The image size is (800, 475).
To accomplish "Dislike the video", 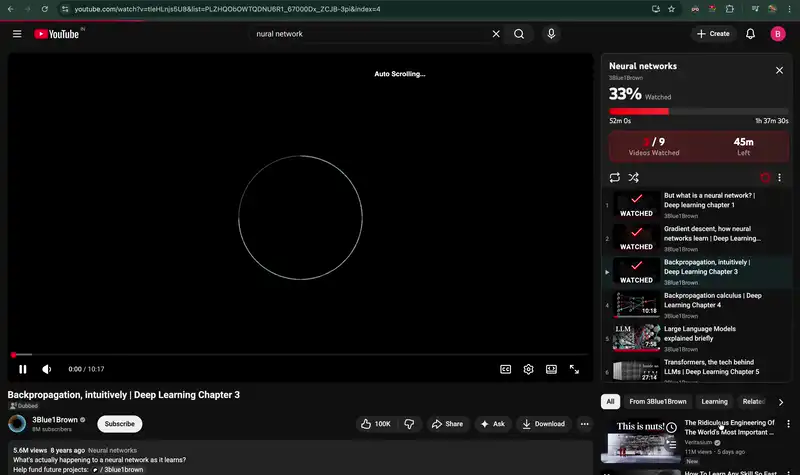I will click(x=409, y=423).
